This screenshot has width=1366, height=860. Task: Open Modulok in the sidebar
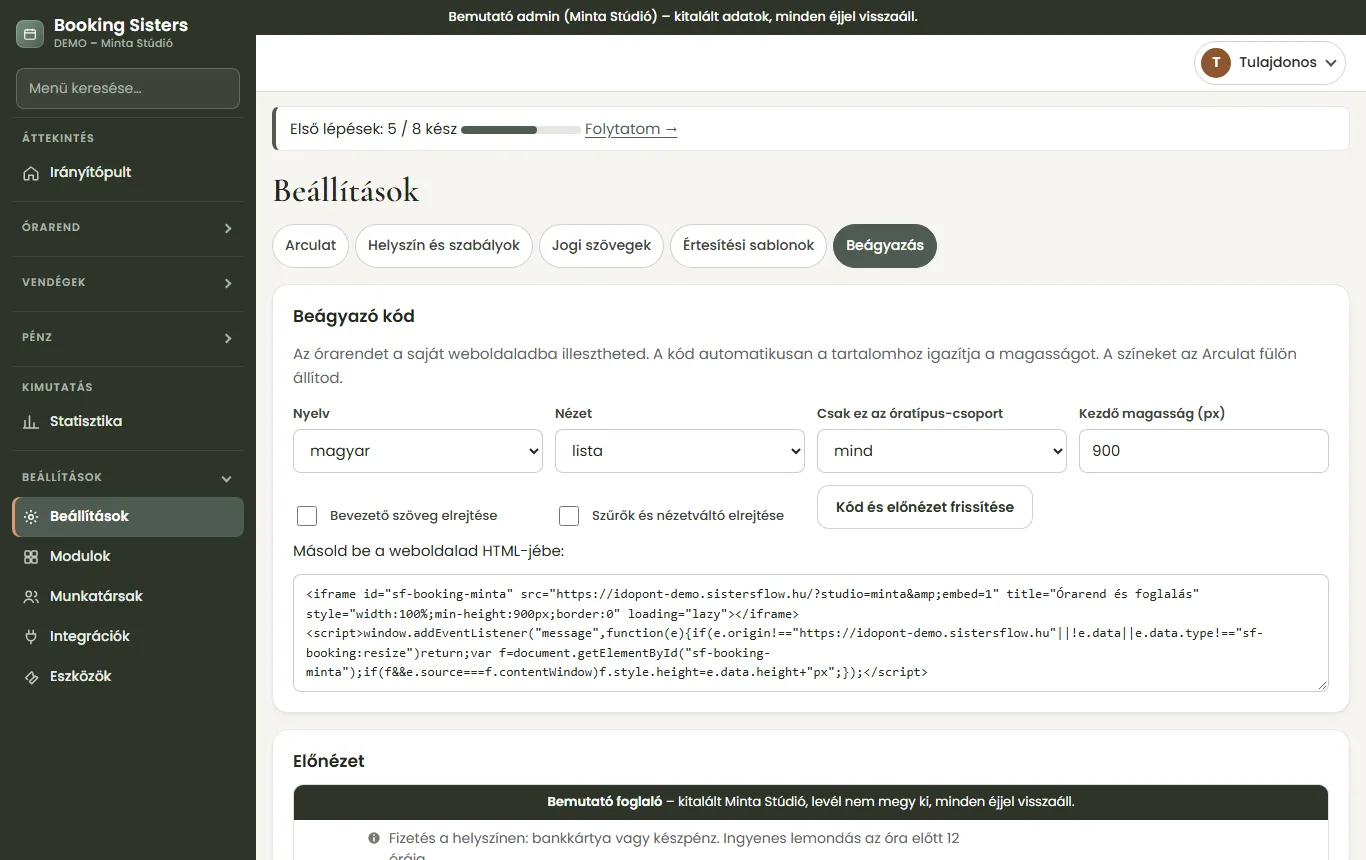(128, 557)
